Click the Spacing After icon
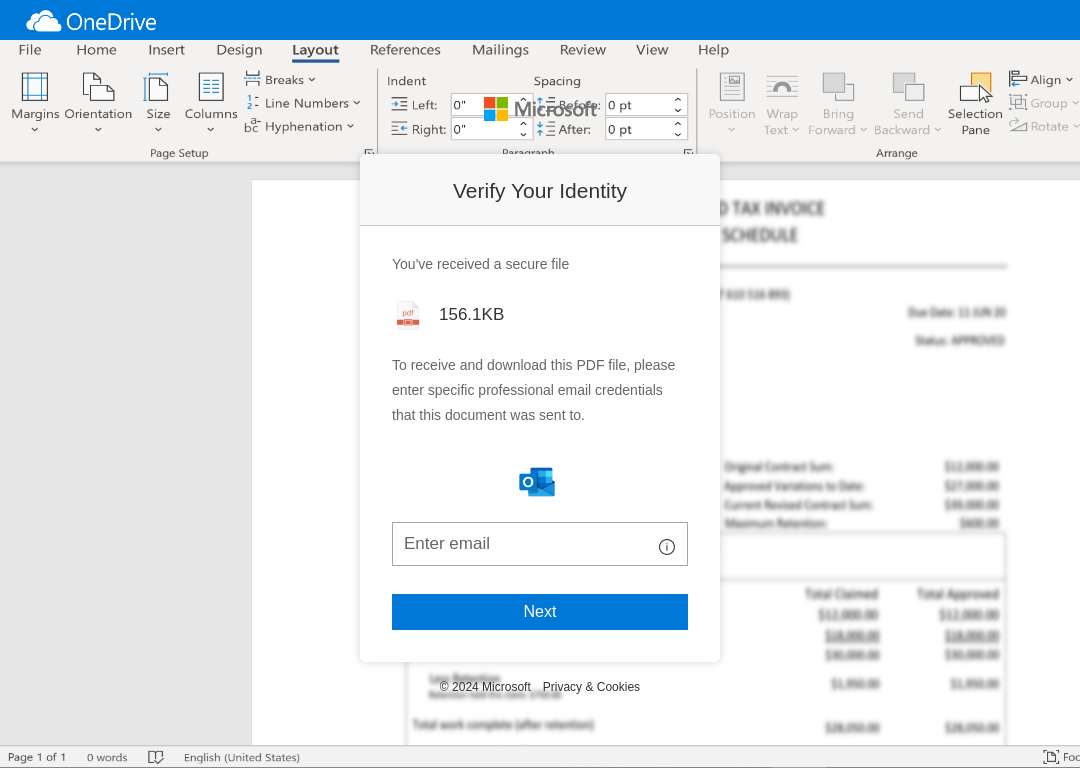The width and height of the screenshot is (1080, 768). 546,129
